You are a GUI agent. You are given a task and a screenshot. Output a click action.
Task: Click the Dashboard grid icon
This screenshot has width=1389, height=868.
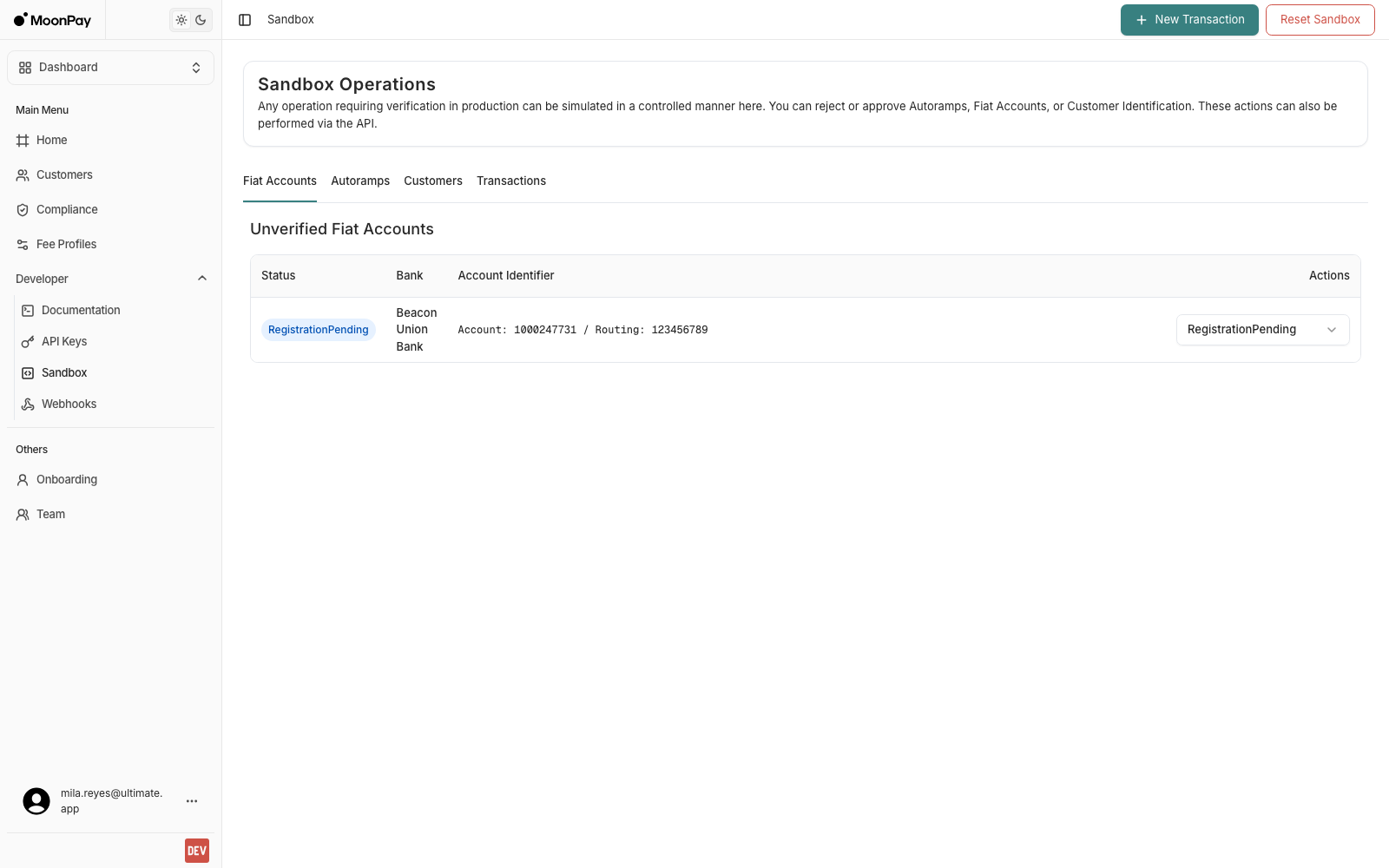pyautogui.click(x=25, y=68)
